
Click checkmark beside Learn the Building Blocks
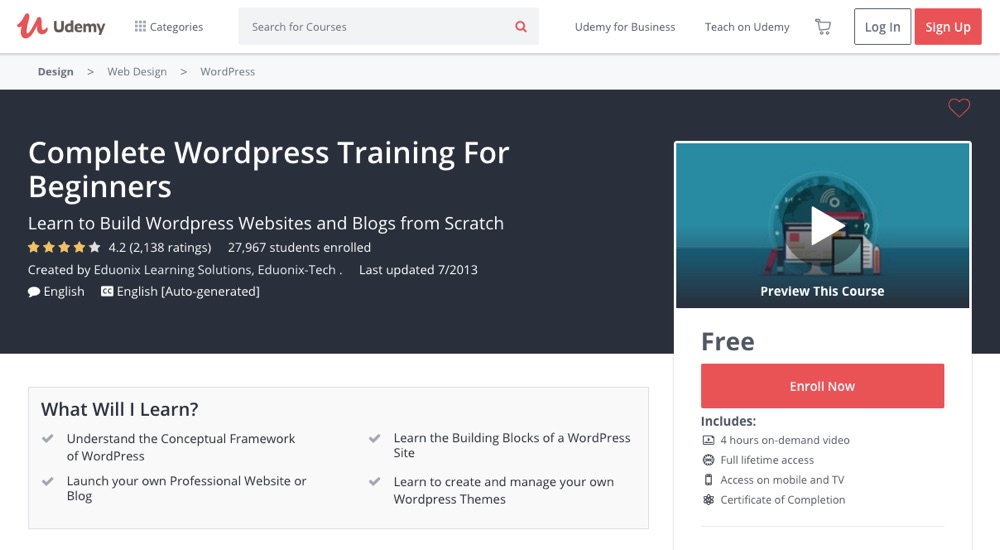[x=374, y=438]
